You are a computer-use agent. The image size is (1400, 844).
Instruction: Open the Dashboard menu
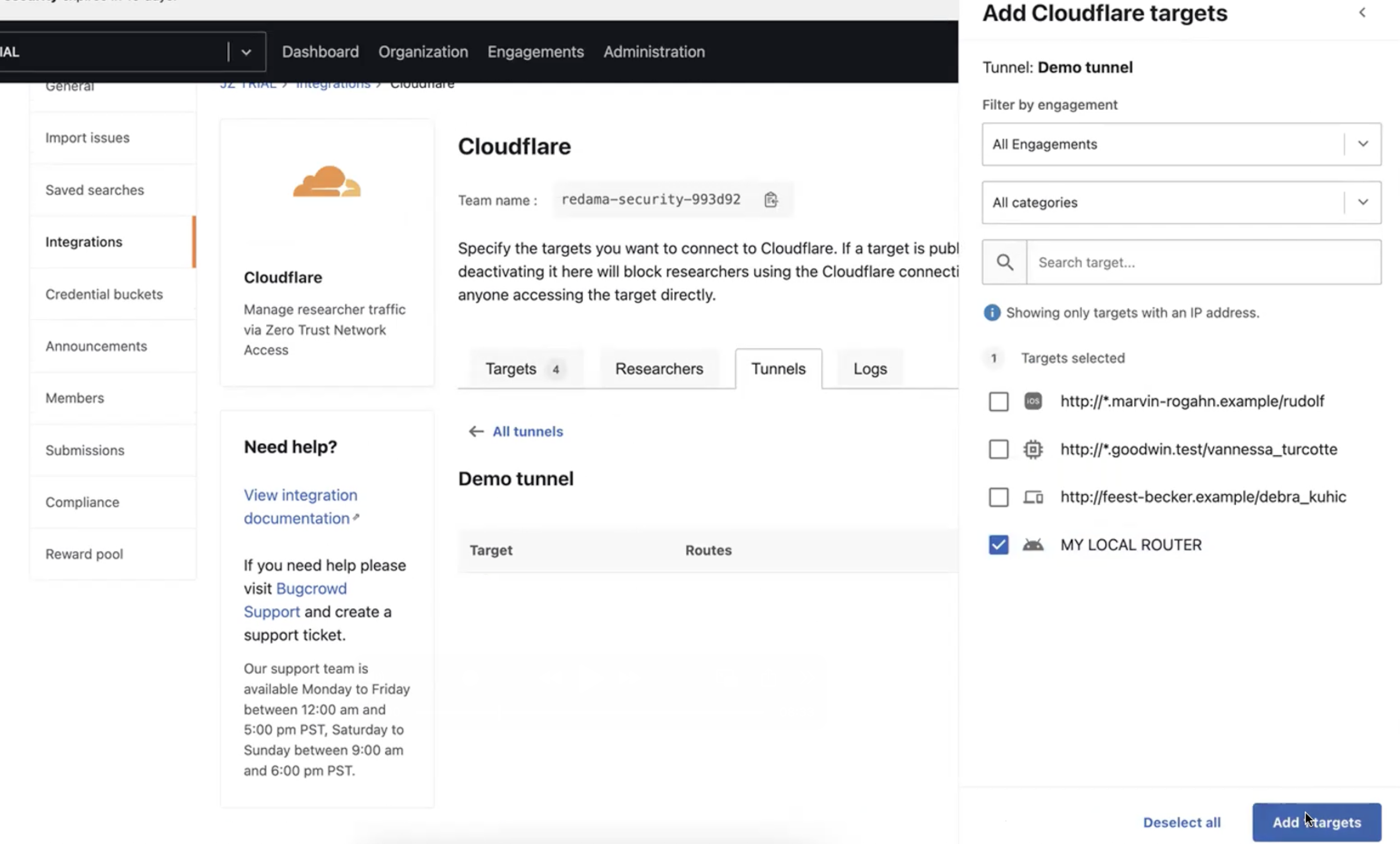click(320, 52)
